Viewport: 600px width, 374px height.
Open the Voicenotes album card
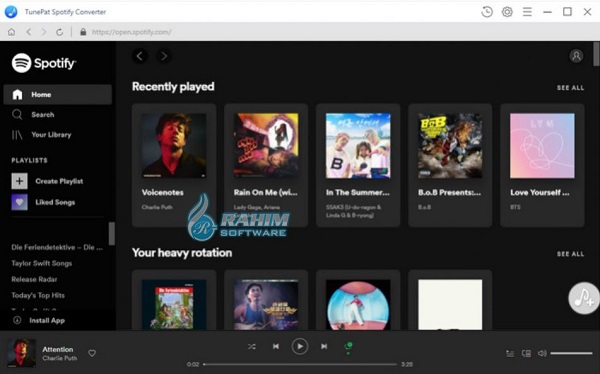click(x=174, y=165)
